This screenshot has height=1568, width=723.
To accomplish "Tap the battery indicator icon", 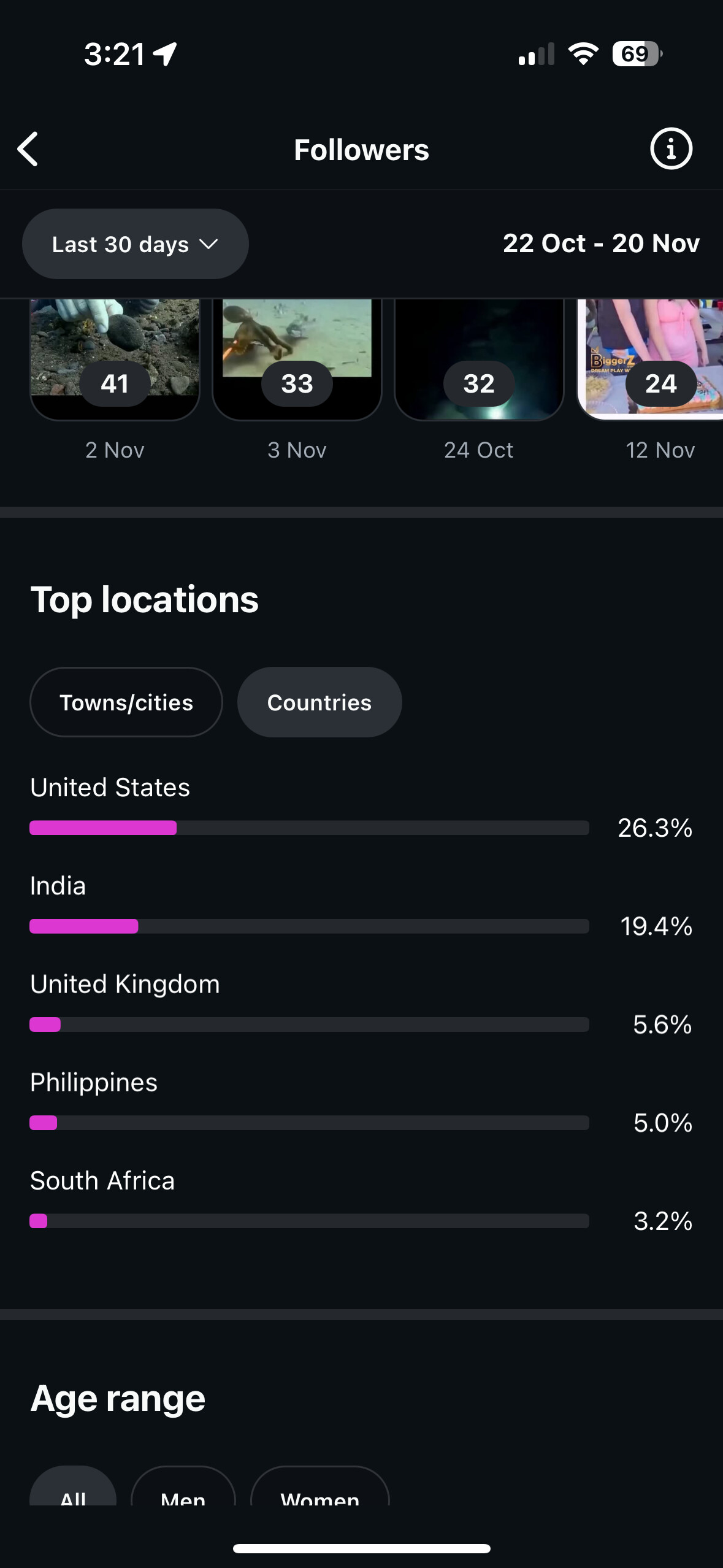I will pos(637,54).
